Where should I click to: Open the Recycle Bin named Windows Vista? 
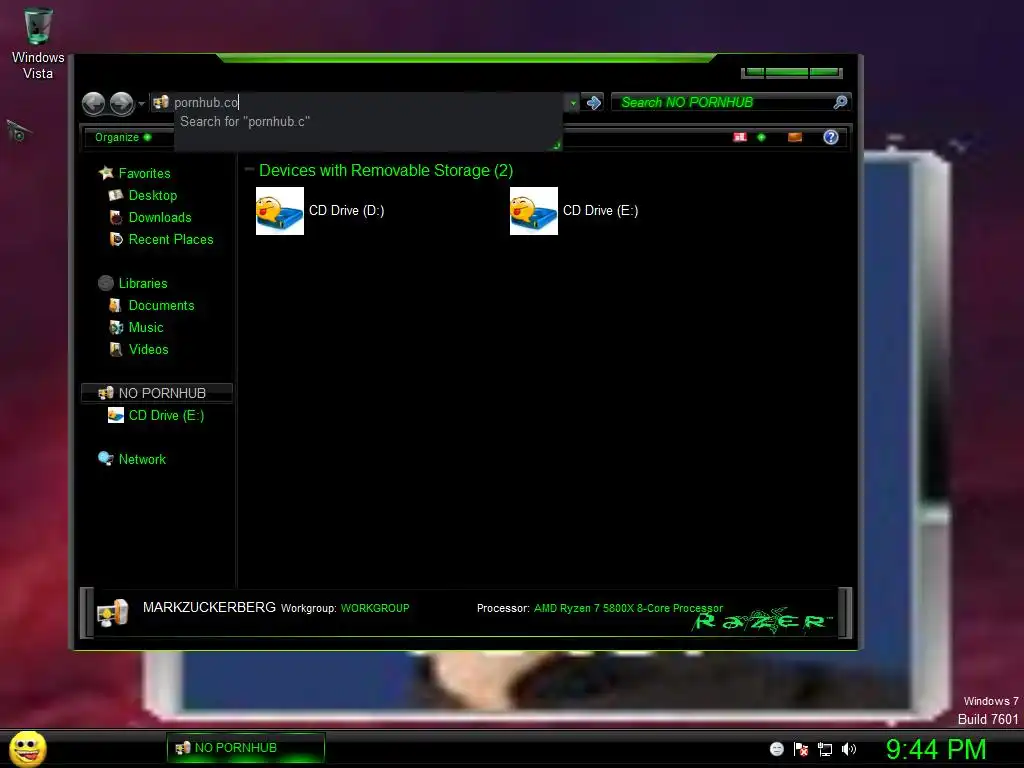tap(38, 42)
